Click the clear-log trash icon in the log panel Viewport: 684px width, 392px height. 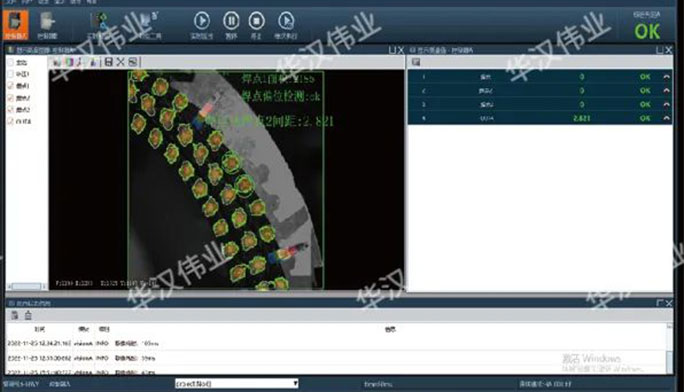click(28, 315)
